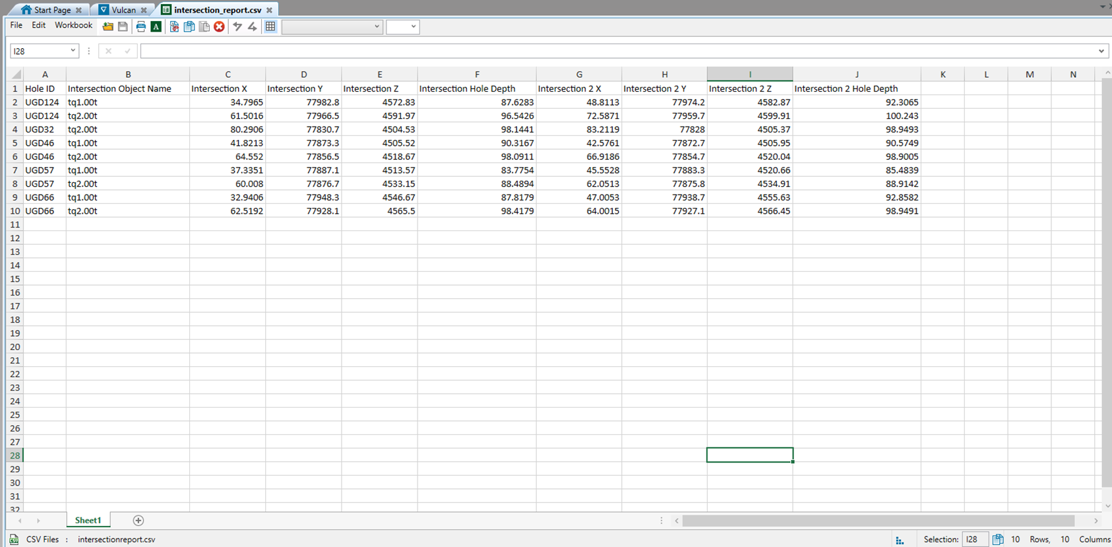The width and height of the screenshot is (1112, 547).
Task: Open the wide empty toolbar dropdown
Action: coord(332,27)
